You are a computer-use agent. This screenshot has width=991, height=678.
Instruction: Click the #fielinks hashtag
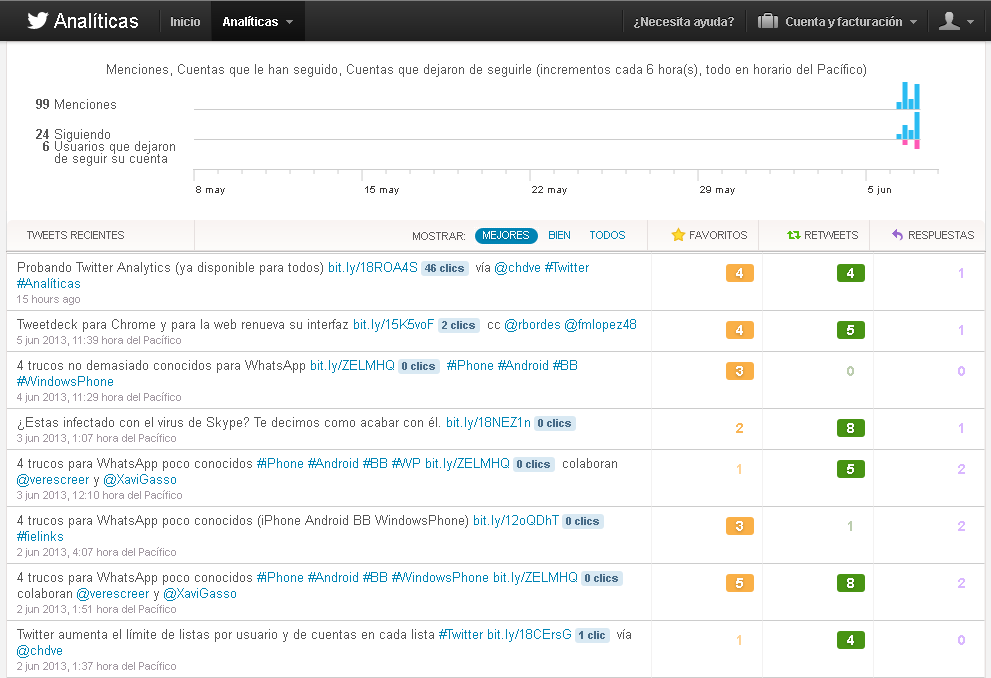point(40,536)
